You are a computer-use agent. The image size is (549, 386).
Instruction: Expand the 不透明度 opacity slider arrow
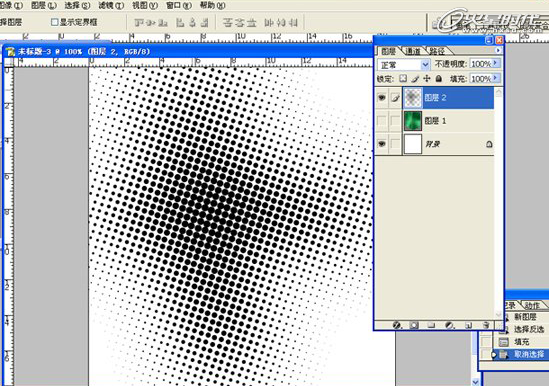[x=496, y=63]
